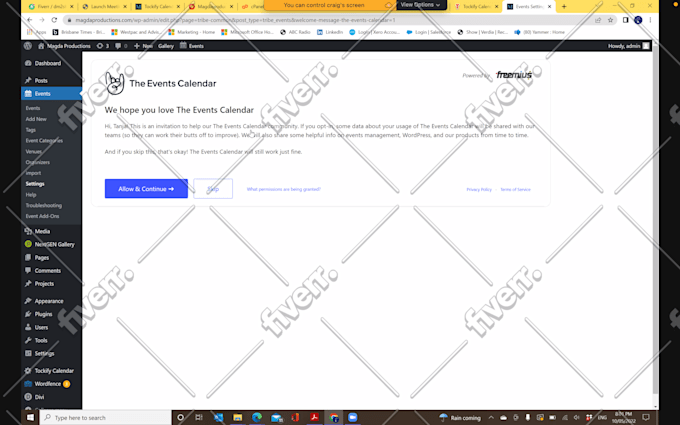The width and height of the screenshot is (680, 425).
Task: Open the main WordPress Settings menu
Action: [44, 353]
